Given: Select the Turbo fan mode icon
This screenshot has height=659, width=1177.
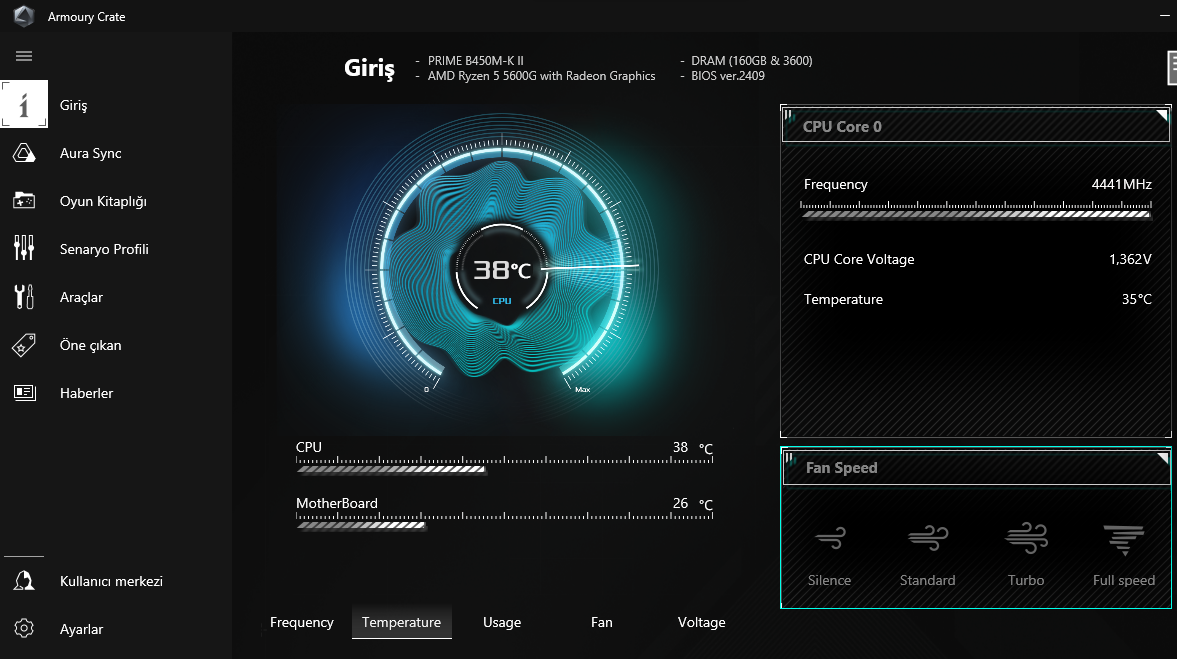Looking at the screenshot, I should (1026, 537).
